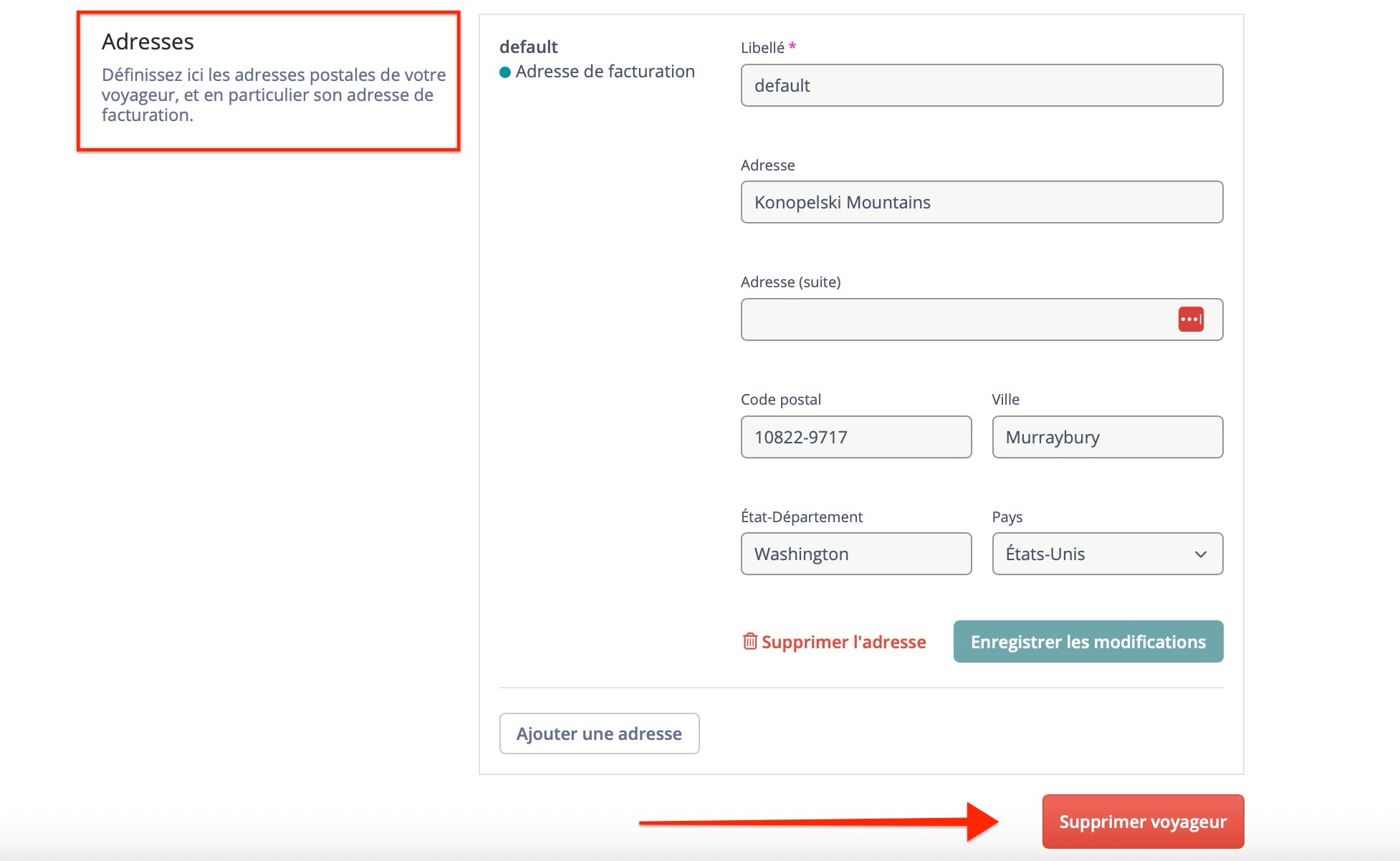
Task: Click Ajouter une adresse button
Action: tap(599, 733)
